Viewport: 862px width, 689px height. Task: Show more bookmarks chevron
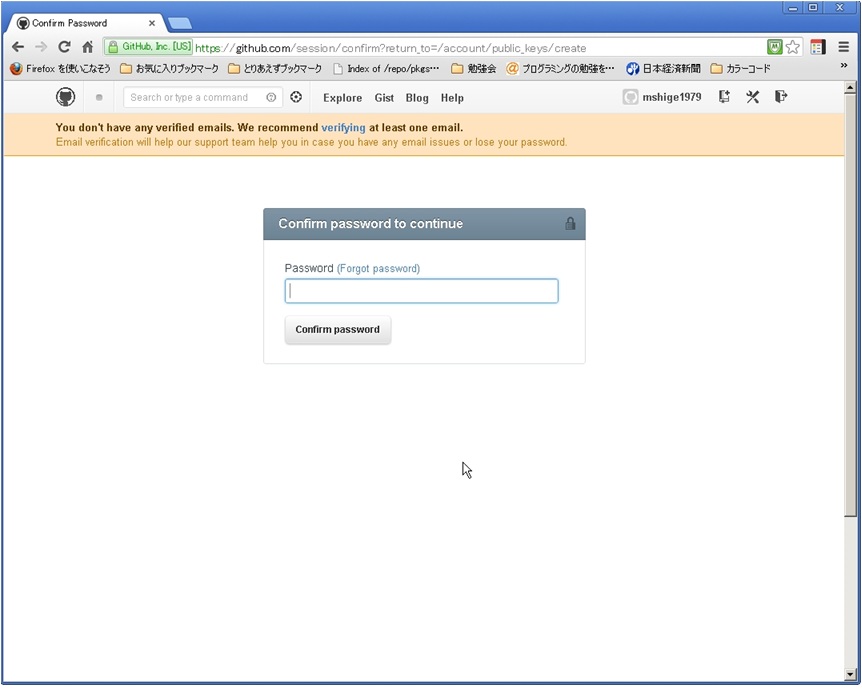(844, 65)
